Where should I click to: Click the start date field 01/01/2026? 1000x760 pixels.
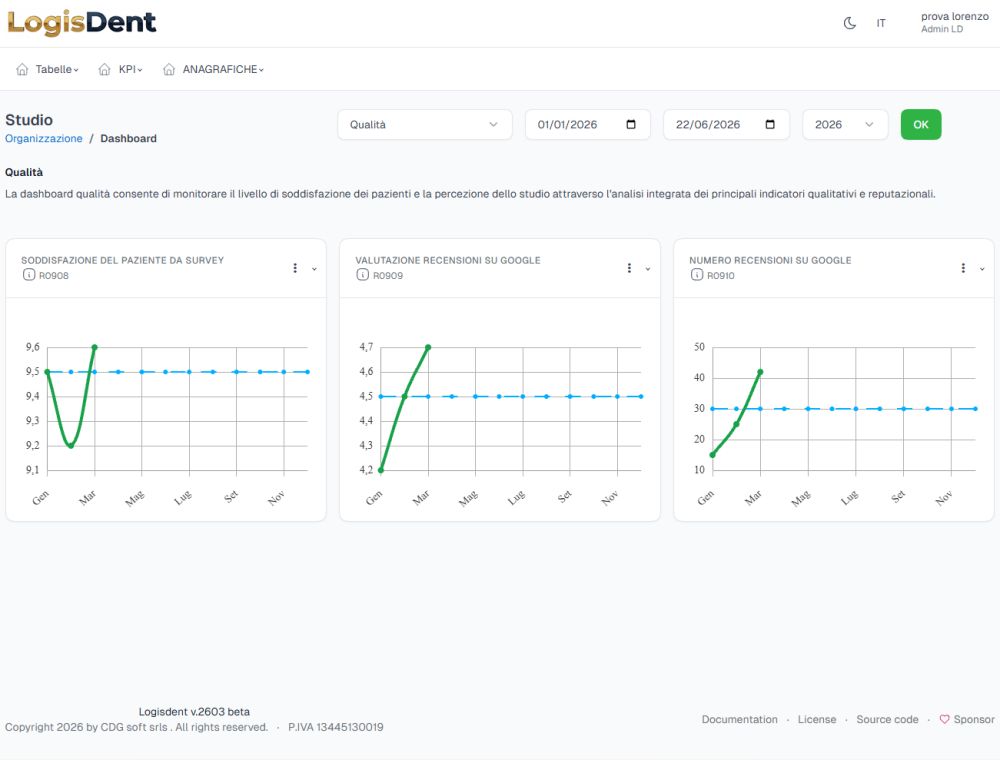click(587, 124)
